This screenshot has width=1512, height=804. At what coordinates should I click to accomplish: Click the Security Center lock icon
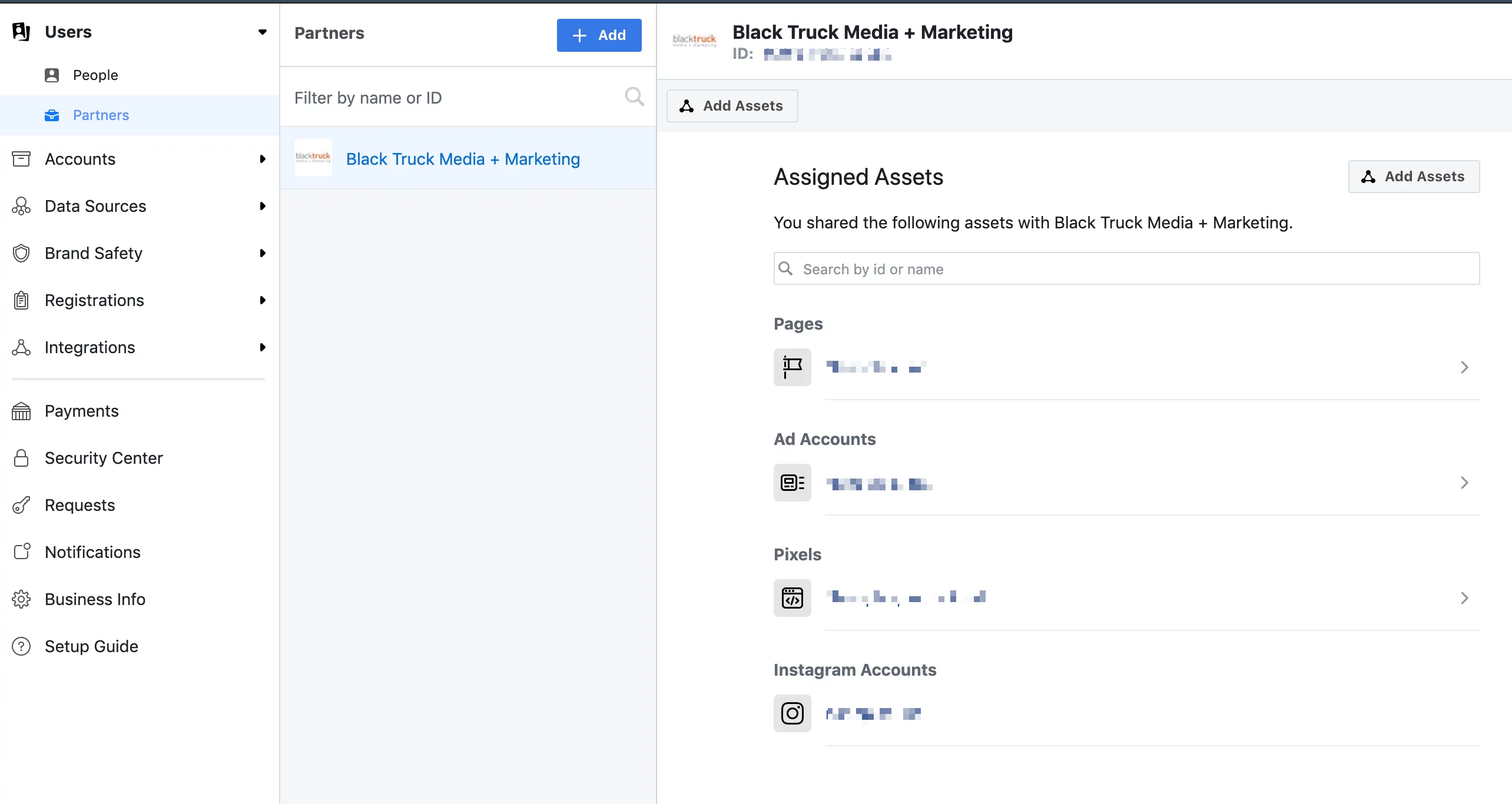click(21, 458)
